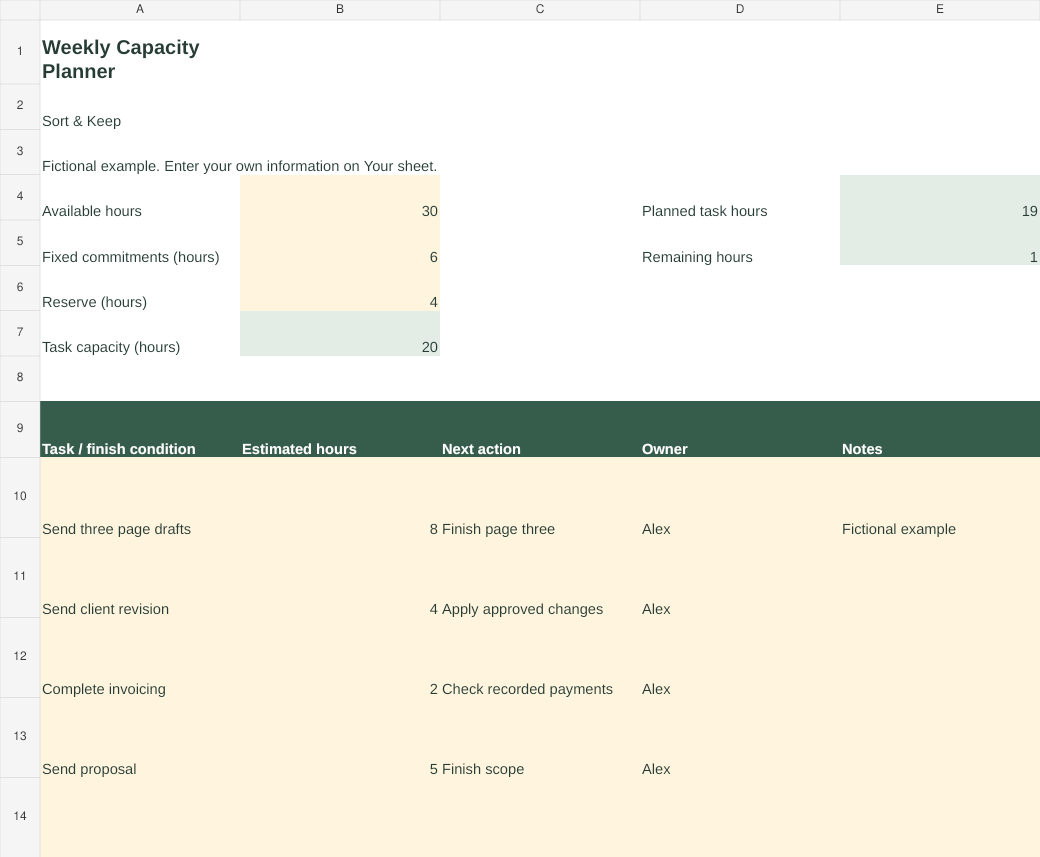Select row 6 header
Viewport: 1040px width, 857px height.
pos(20,288)
